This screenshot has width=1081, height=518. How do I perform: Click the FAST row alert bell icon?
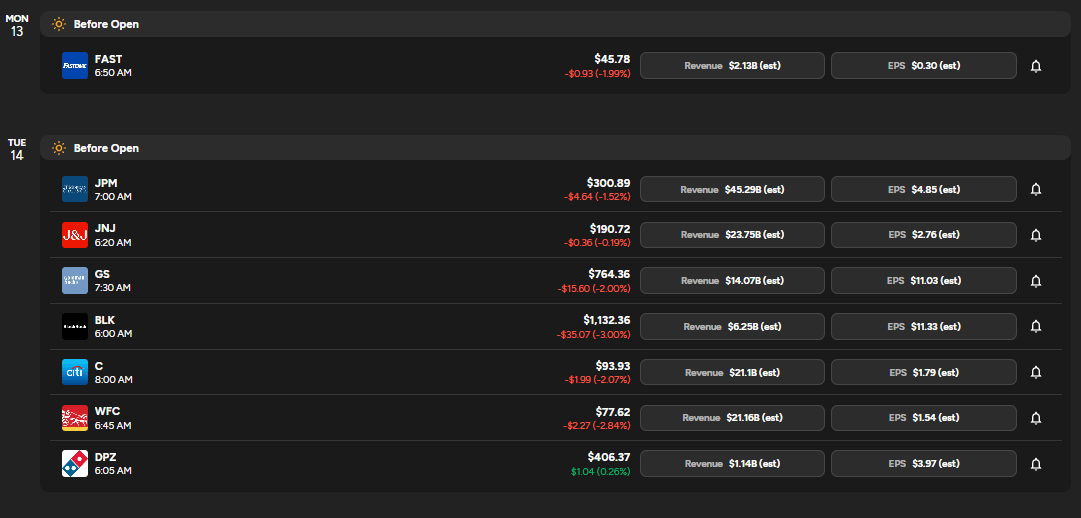1035,66
